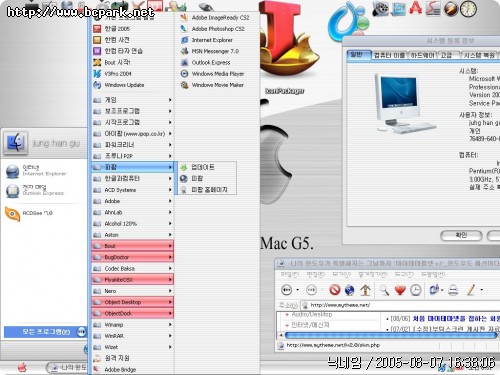Click the Print icon in the browser toolbar
Viewport: 500px width, 375px height.
453,290
